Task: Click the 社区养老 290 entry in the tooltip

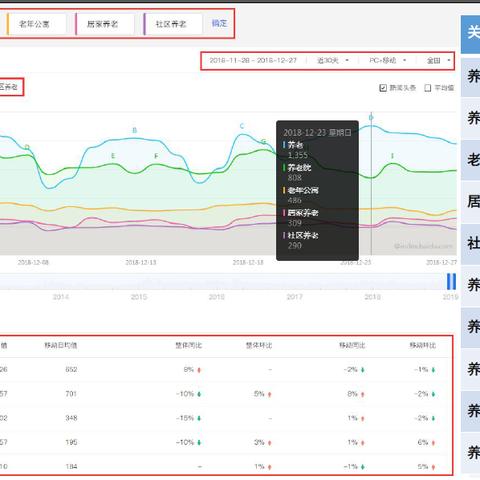Action: 301,240
